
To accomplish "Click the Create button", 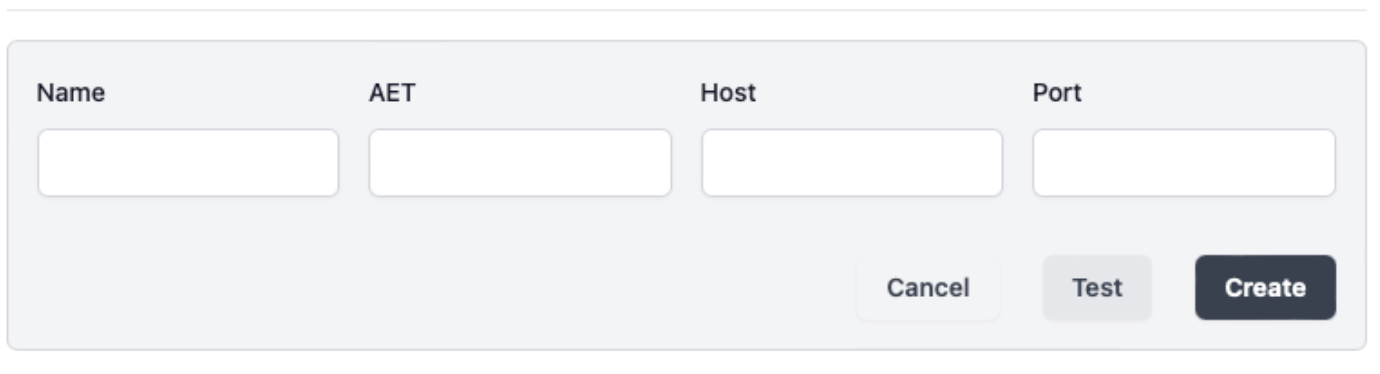I will (x=1265, y=288).
